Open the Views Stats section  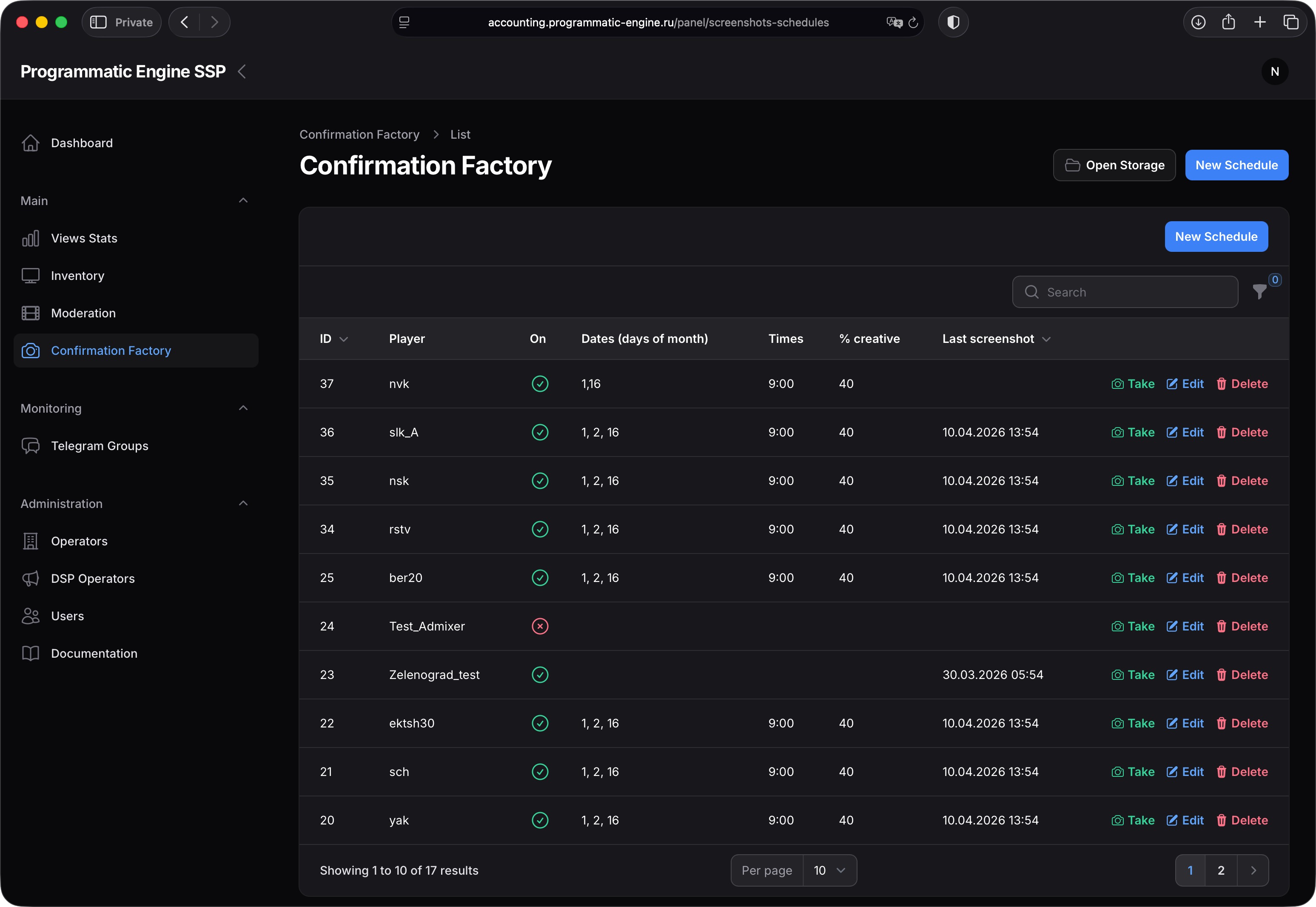click(x=84, y=238)
